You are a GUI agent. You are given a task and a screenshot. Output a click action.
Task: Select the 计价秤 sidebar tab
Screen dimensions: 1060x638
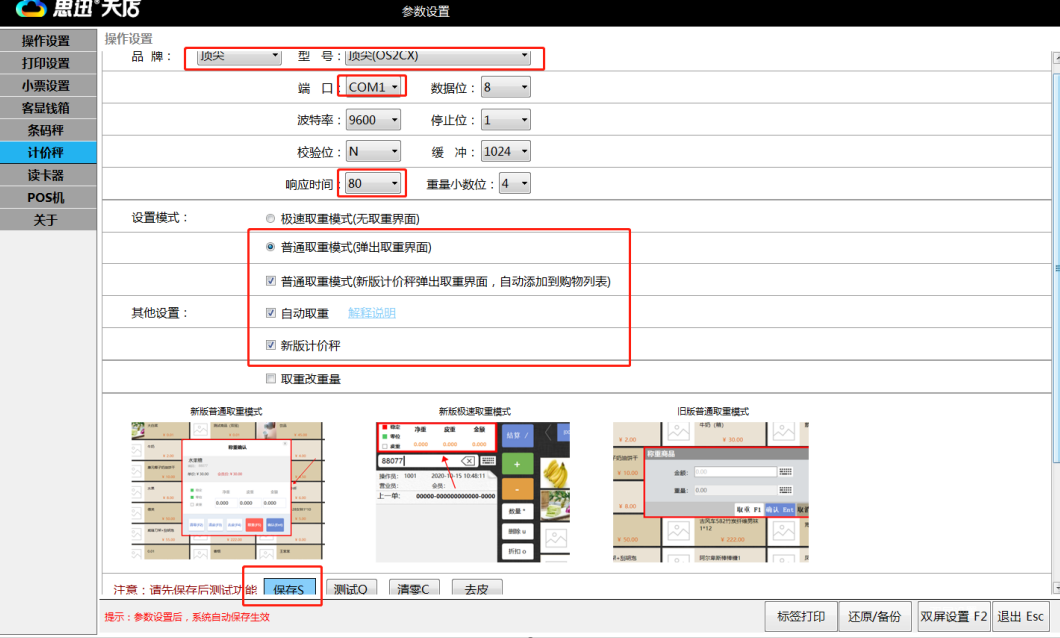[x=48, y=152]
